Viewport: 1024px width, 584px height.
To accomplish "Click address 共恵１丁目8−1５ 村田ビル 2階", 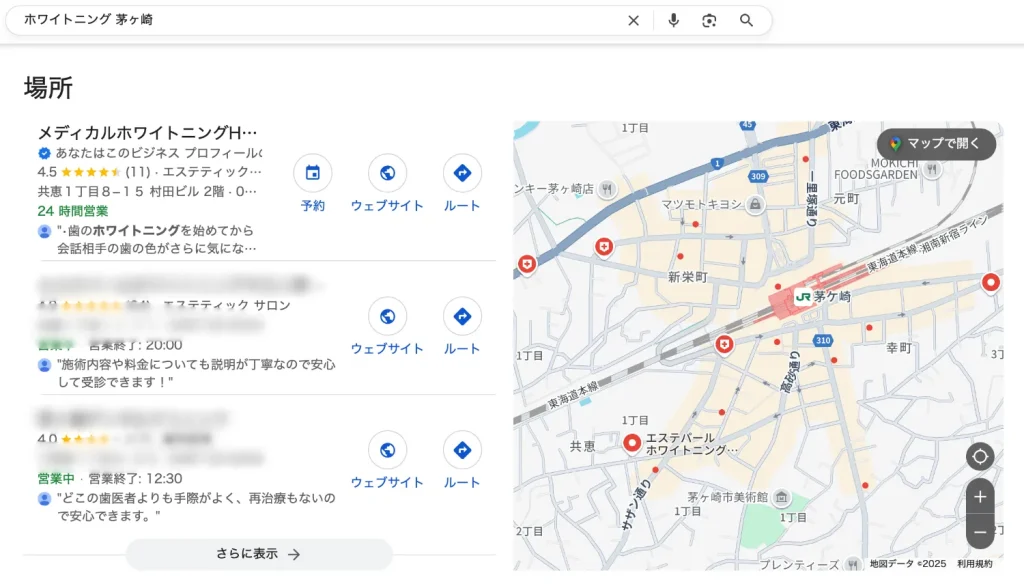I will (x=131, y=191).
